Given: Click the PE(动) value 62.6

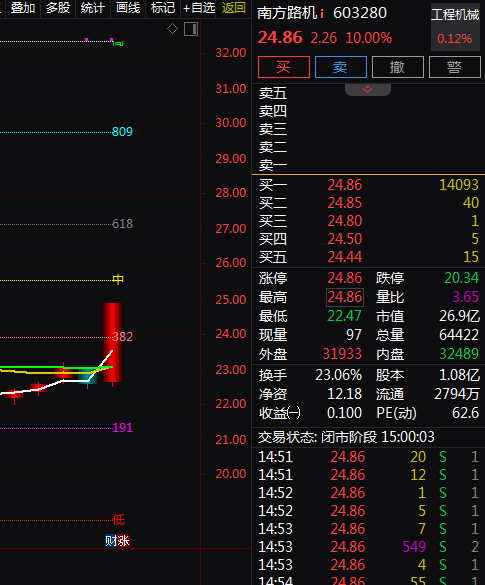Looking at the screenshot, I should click(x=465, y=413).
